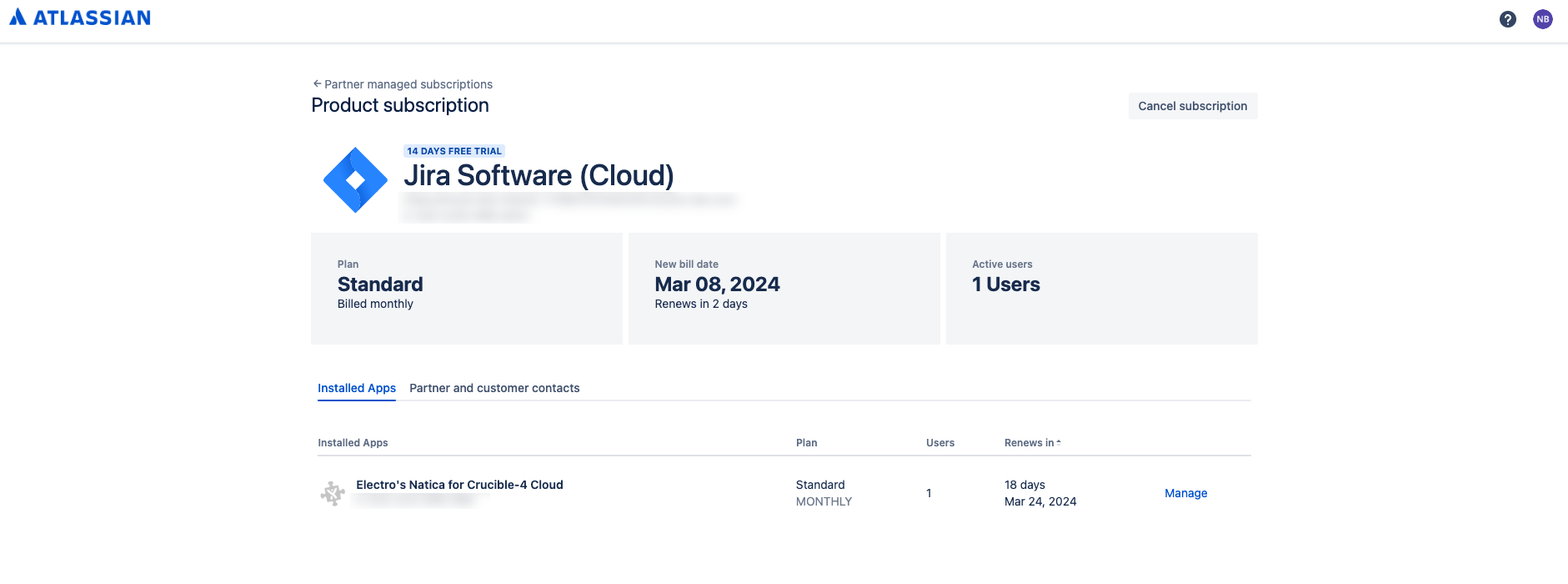The height and width of the screenshot is (584, 1568).
Task: Click the Users count 1 in app row
Action: [x=929, y=493]
